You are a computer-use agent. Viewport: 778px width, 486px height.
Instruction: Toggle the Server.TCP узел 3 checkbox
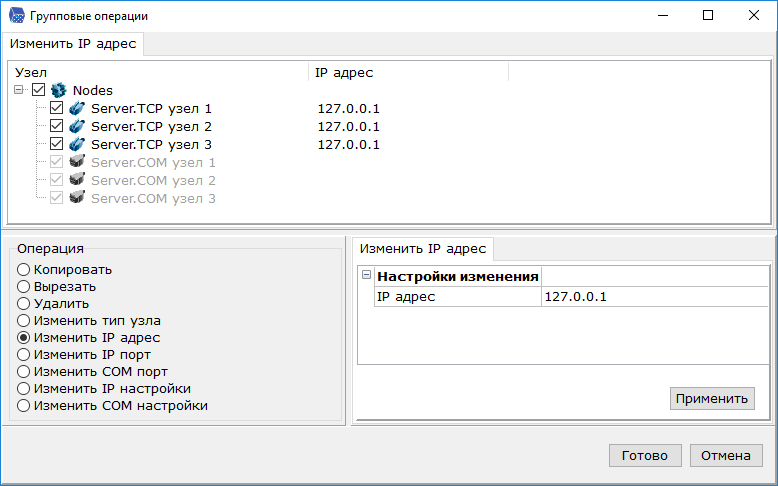[57, 145]
